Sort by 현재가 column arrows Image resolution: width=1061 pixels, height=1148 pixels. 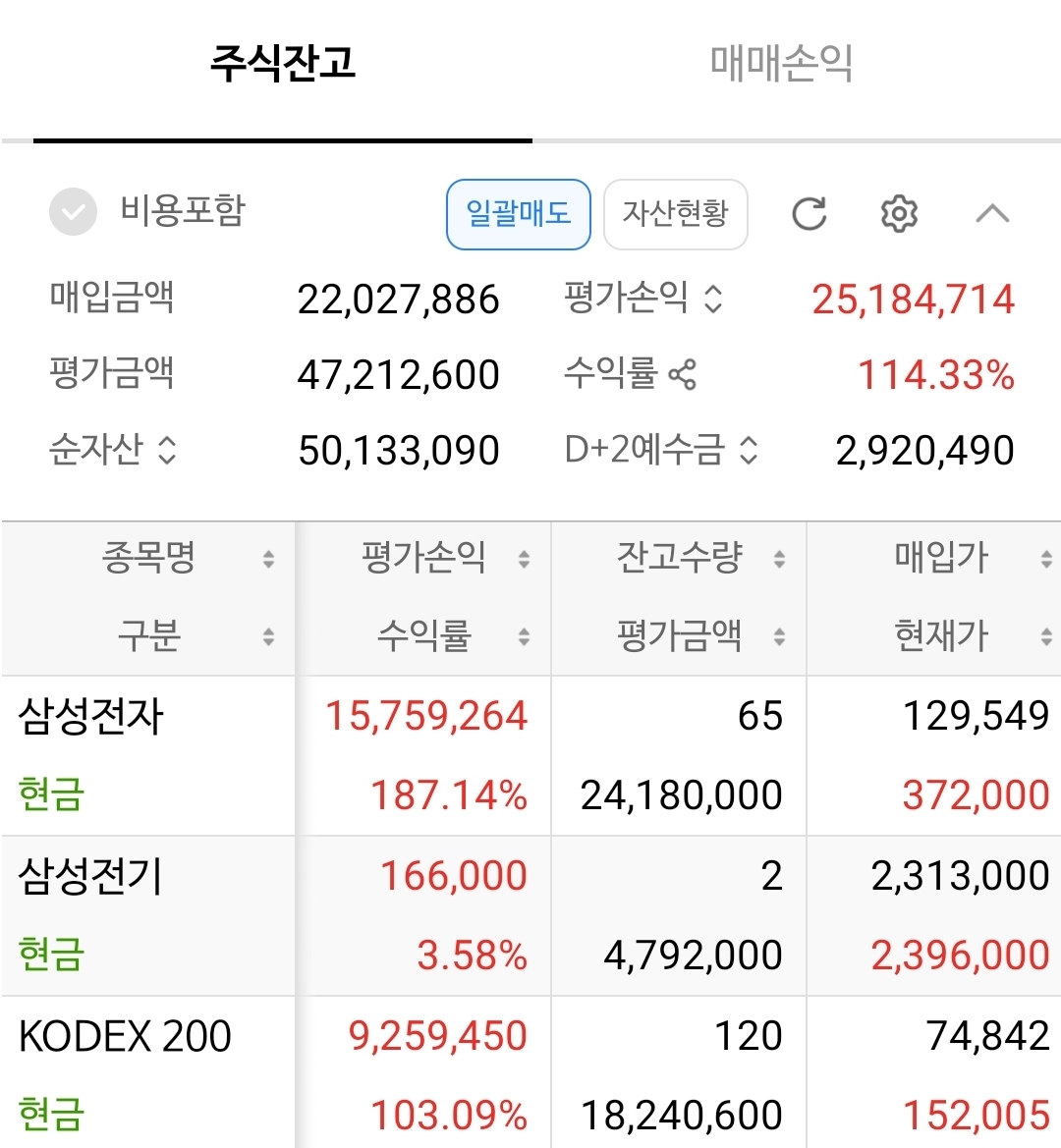tap(1046, 637)
